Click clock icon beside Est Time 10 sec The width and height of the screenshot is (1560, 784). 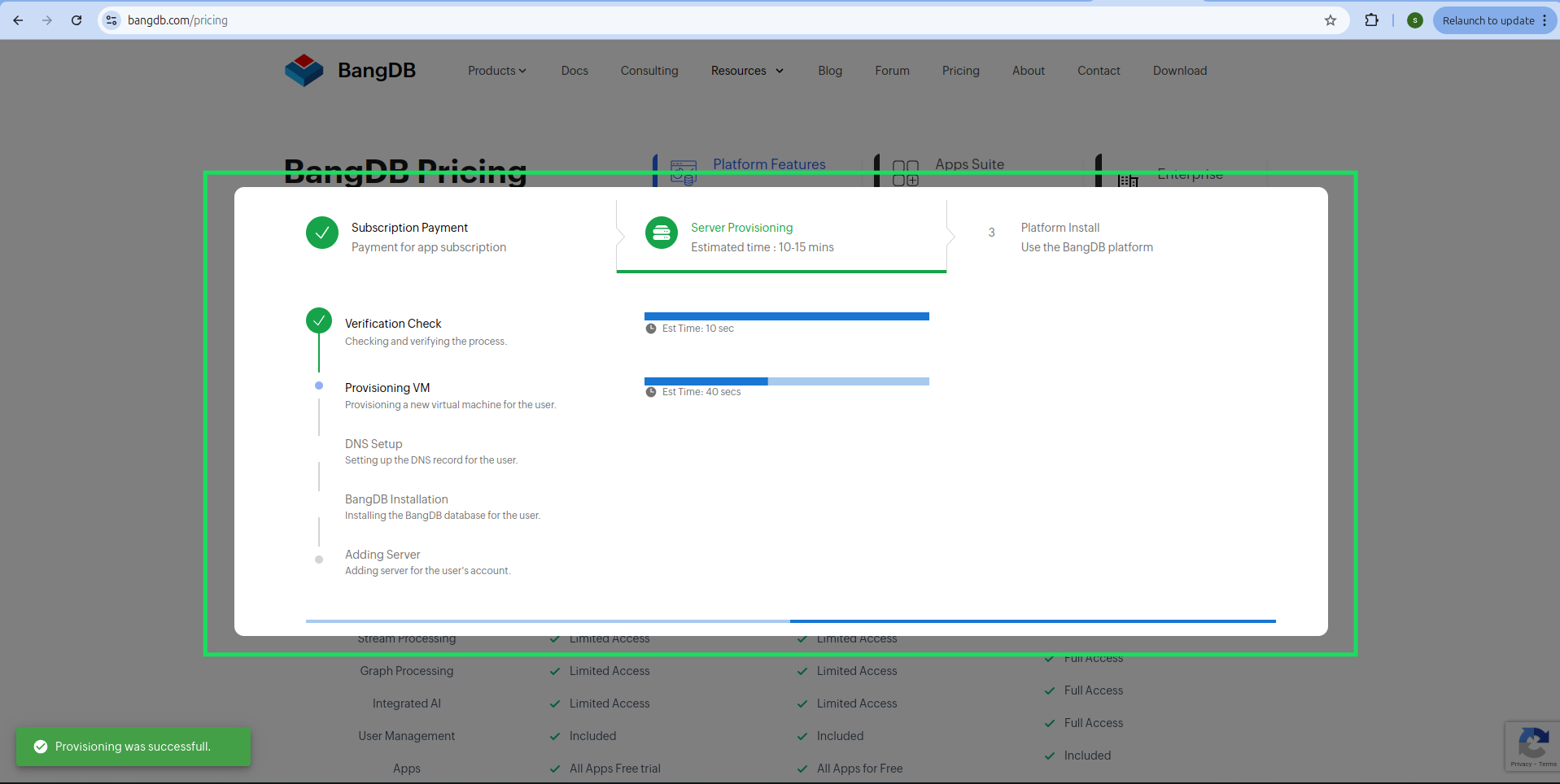[651, 329]
